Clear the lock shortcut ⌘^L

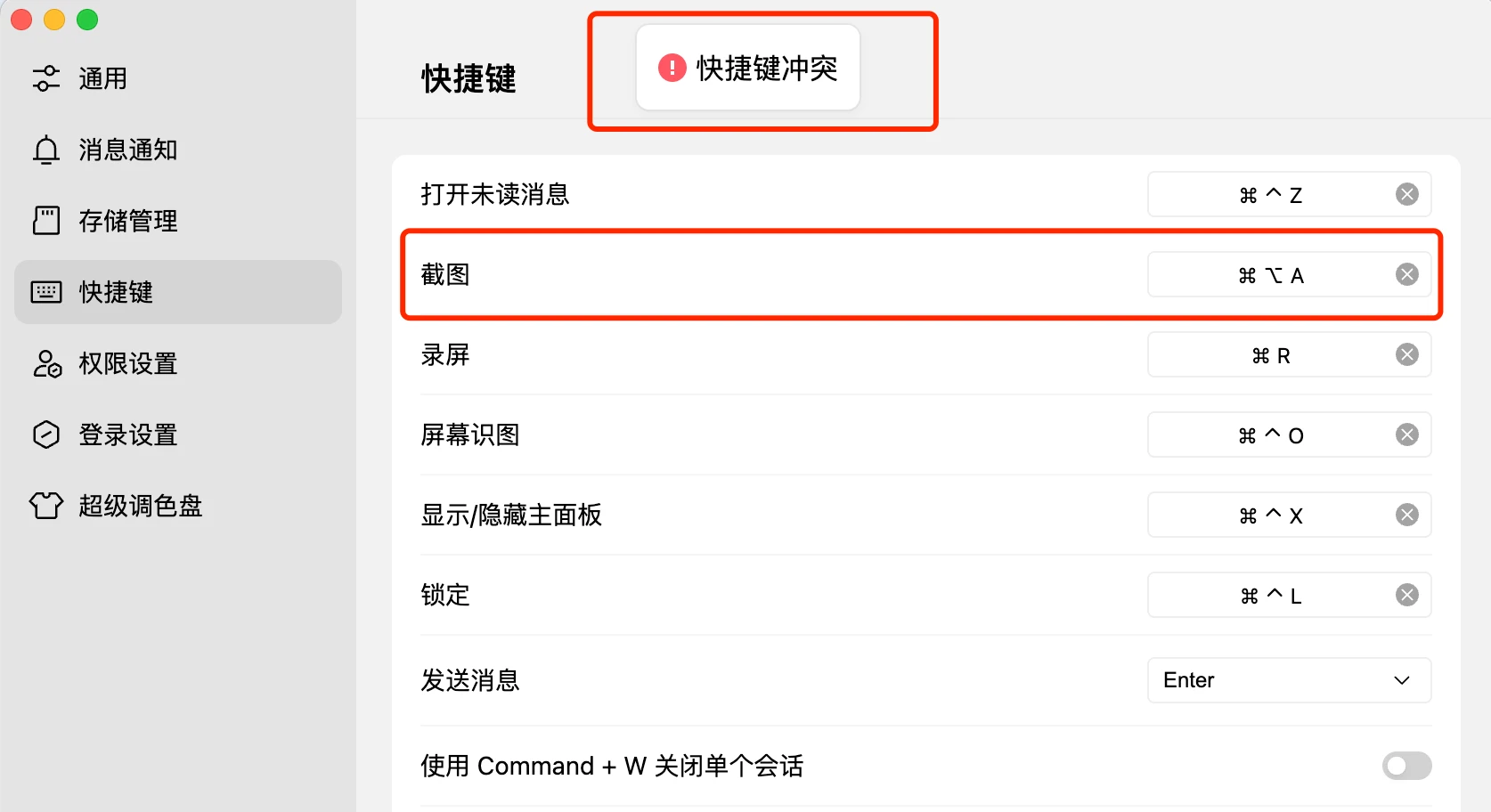1407,595
